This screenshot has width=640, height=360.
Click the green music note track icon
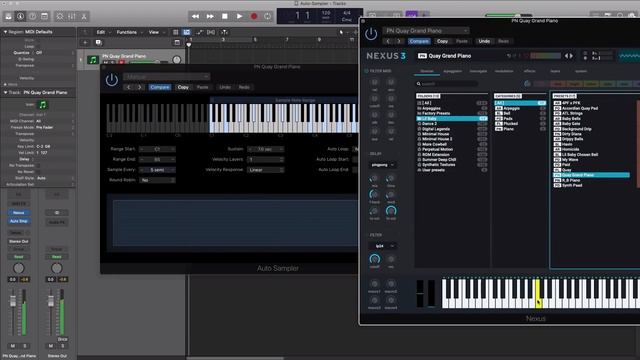tap(93, 60)
